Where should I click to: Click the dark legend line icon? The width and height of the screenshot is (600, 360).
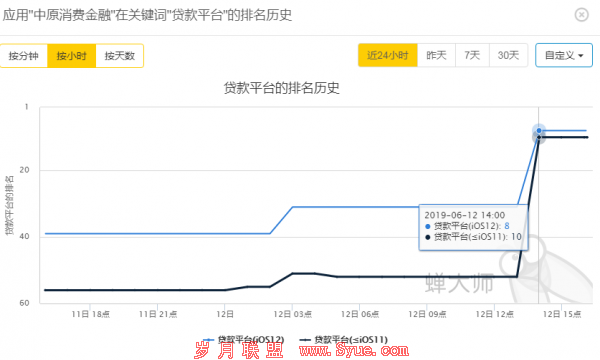[305, 340]
